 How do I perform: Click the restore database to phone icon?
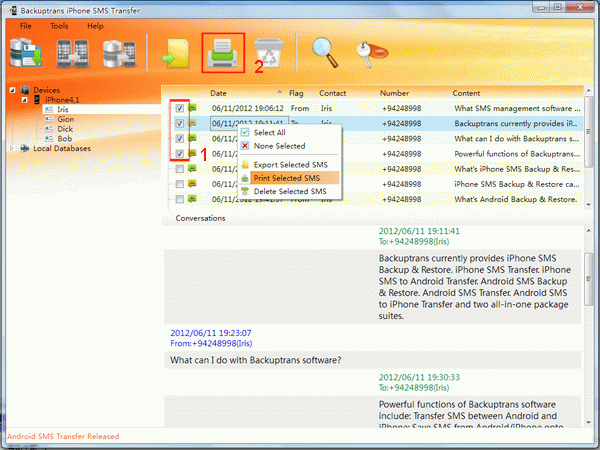[x=119, y=54]
